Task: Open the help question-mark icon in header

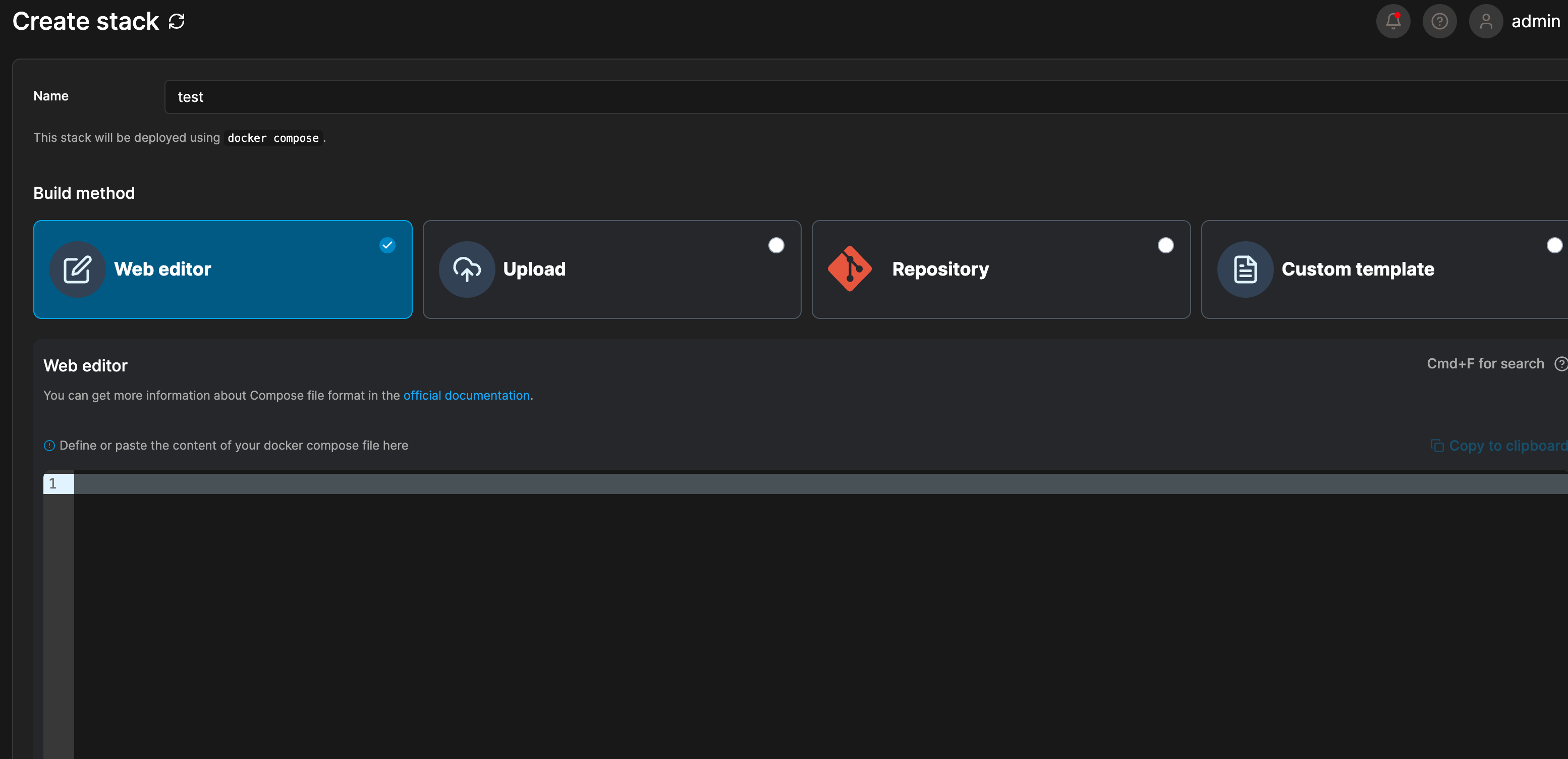Action: click(1439, 22)
